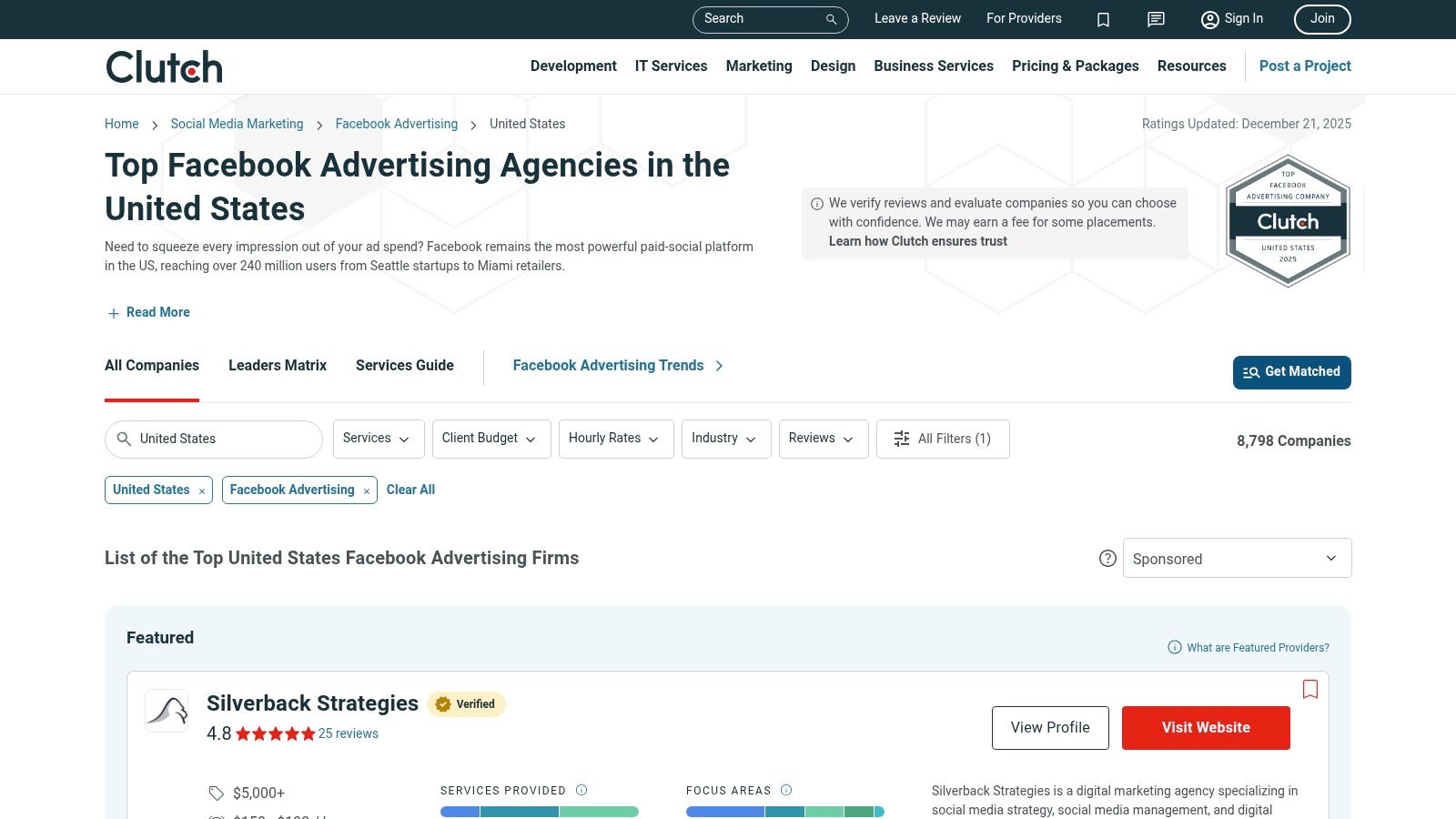
Task: Expand the Read More section
Action: (147, 312)
